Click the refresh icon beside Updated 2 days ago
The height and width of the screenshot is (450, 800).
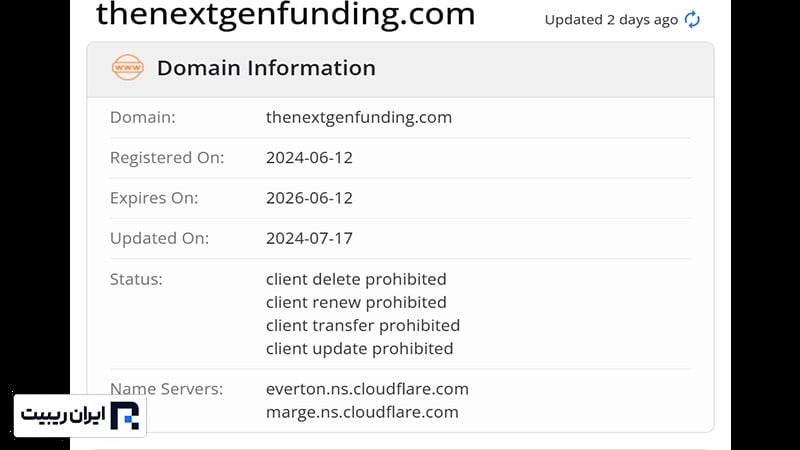tap(692, 20)
